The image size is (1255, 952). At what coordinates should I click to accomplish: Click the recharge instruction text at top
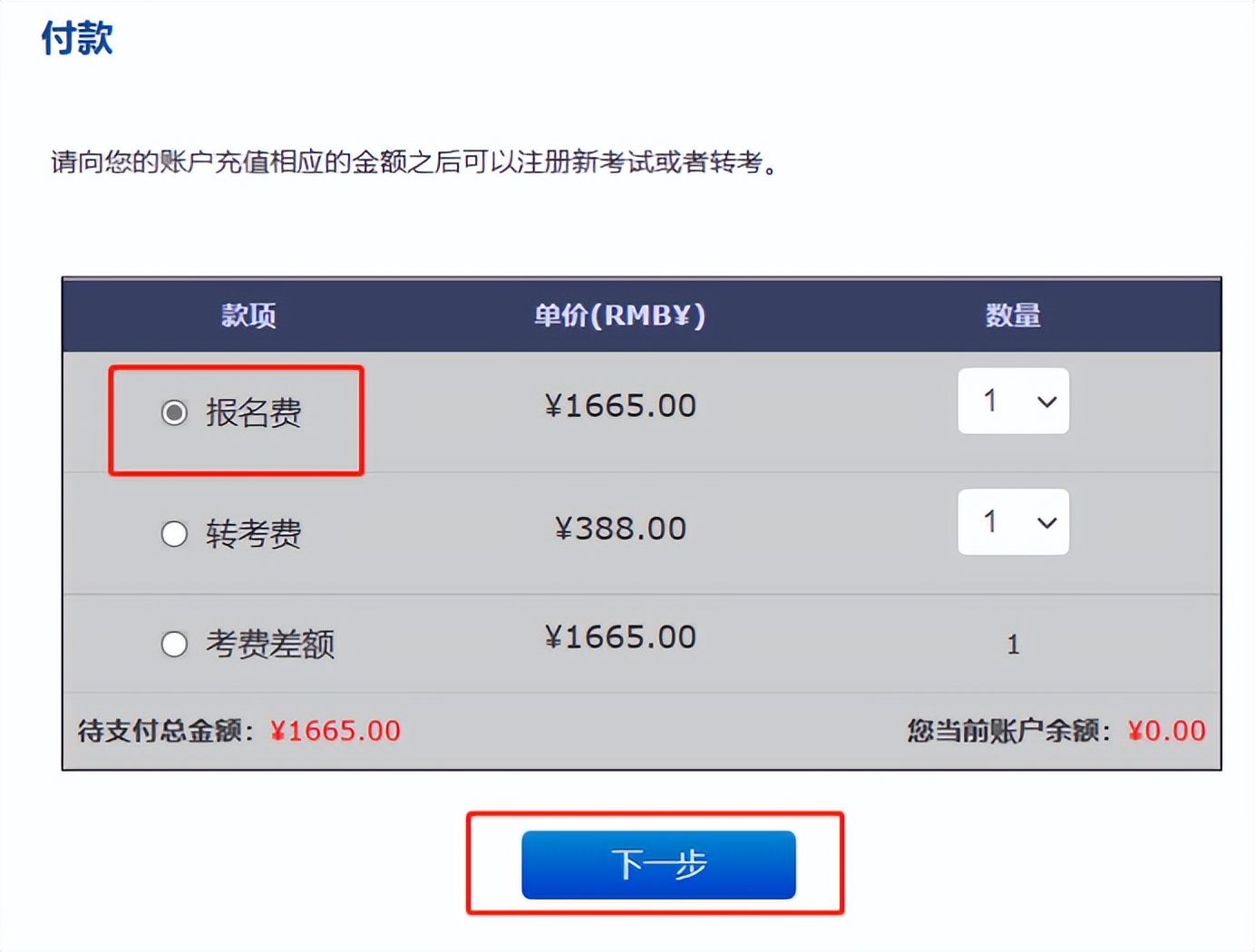click(x=413, y=164)
